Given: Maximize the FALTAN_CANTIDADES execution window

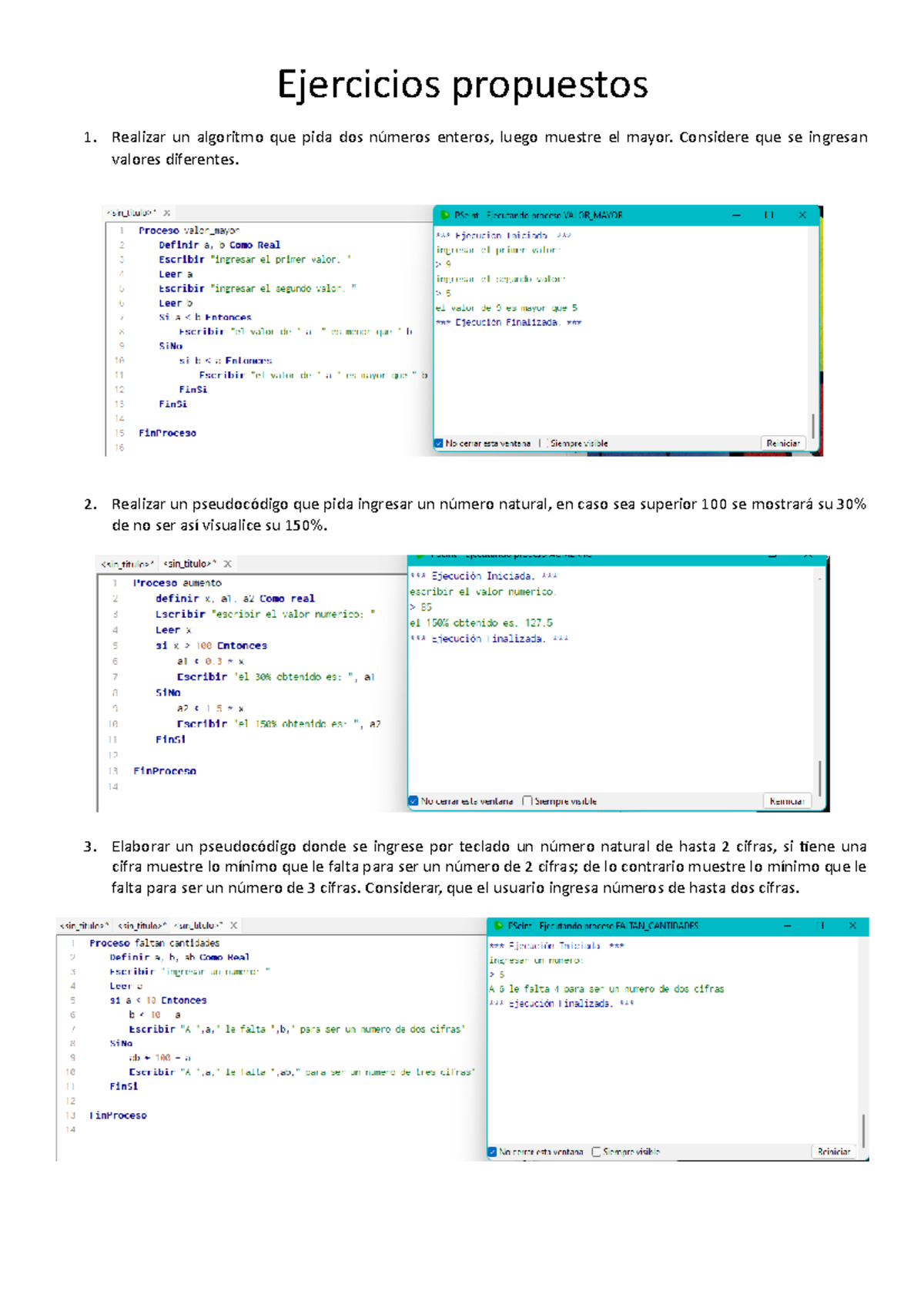Looking at the screenshot, I should click(822, 926).
